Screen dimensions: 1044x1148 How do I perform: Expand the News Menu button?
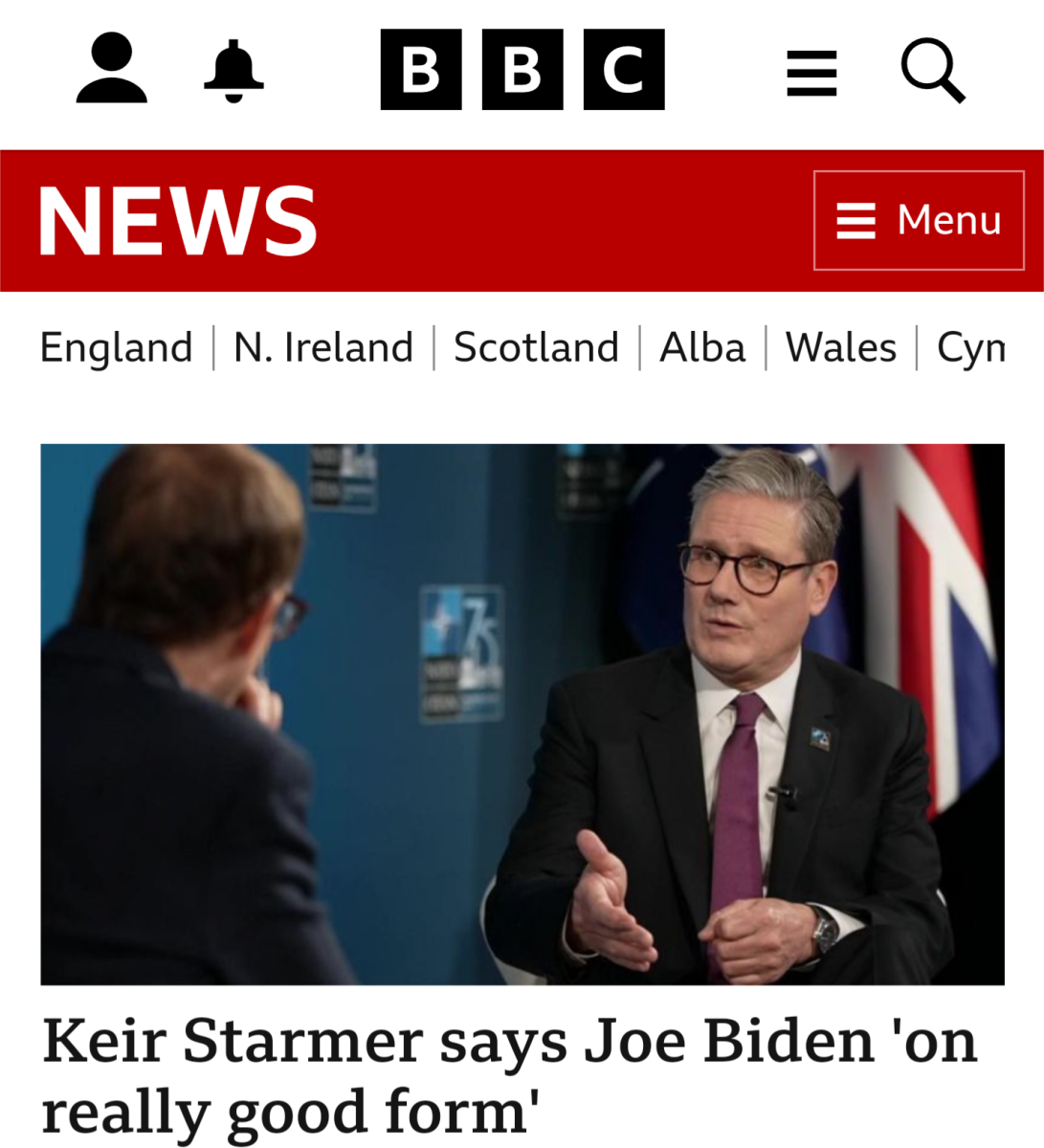point(919,221)
